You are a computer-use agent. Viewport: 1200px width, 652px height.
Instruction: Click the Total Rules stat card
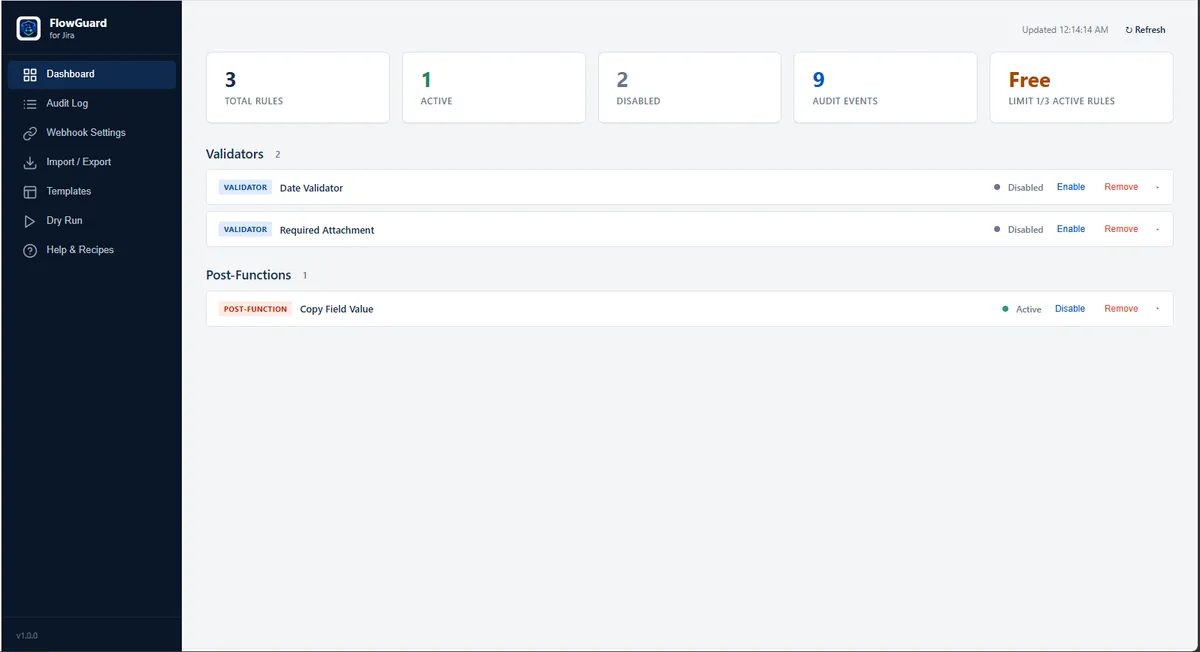(298, 88)
